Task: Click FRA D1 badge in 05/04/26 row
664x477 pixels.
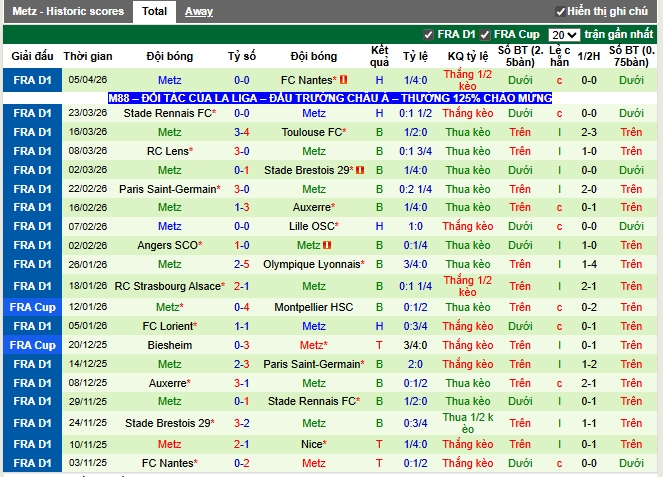Action: 31,80
